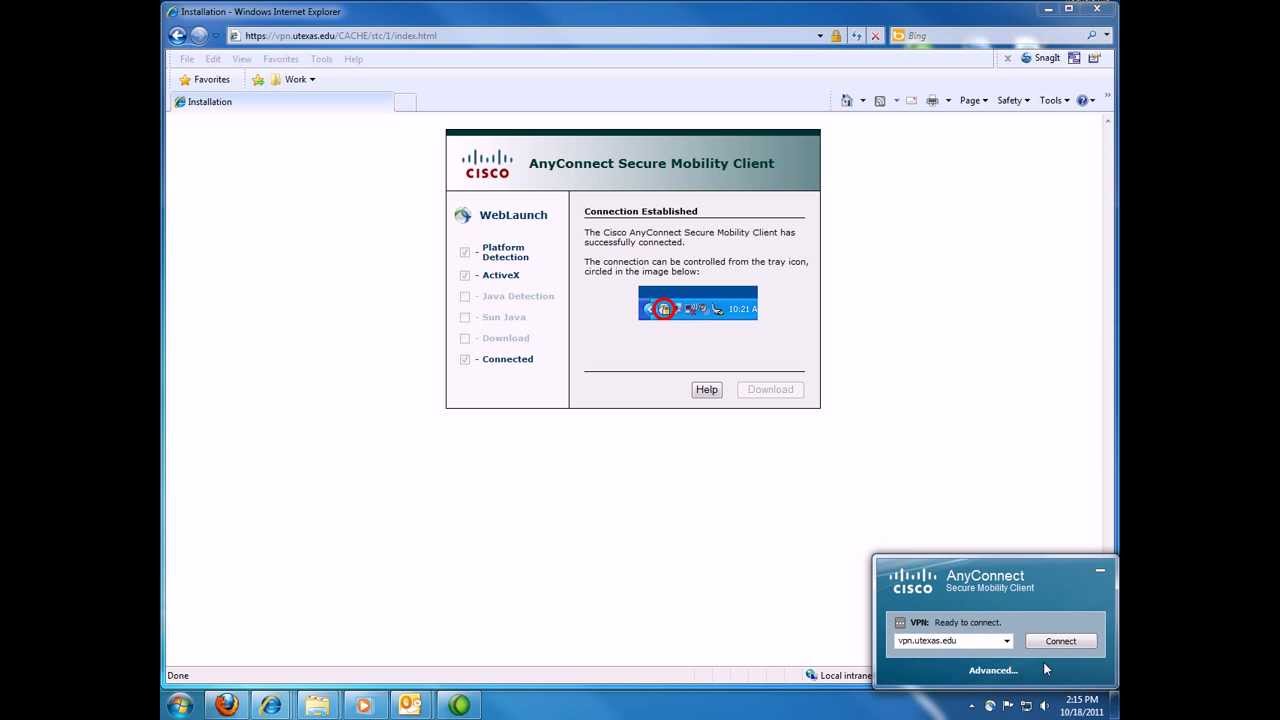Screen dimensions: 1280x720
Task: Open Outlook from the taskbar
Action: pos(410,705)
